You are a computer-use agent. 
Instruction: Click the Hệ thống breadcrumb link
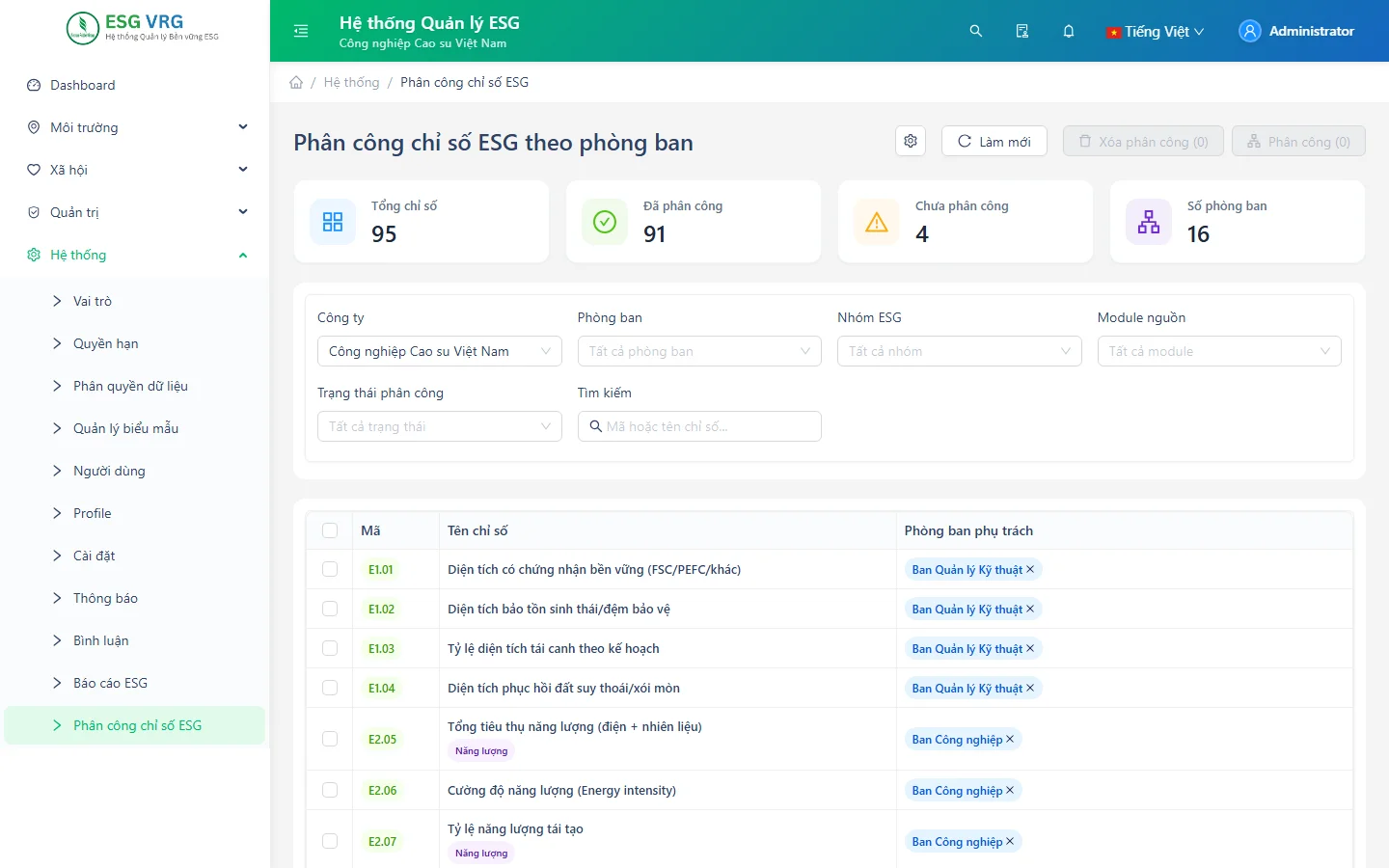click(x=351, y=82)
